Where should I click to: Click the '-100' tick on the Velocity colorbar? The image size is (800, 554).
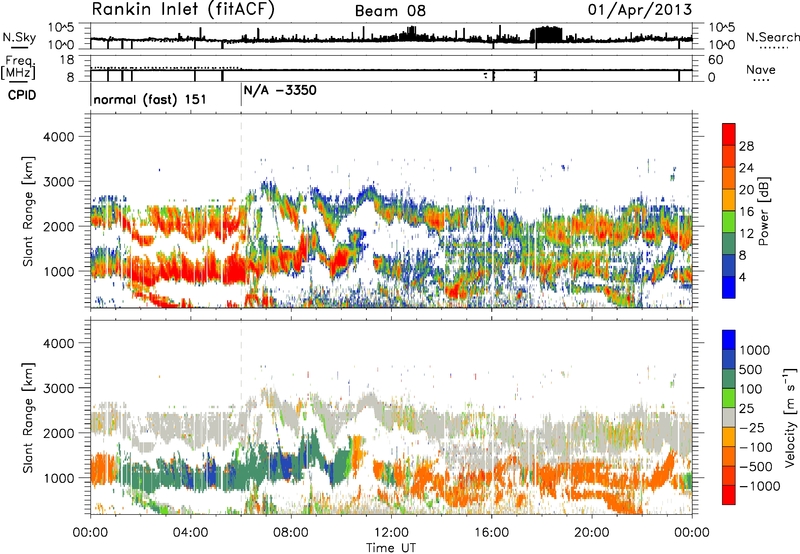(x=755, y=447)
